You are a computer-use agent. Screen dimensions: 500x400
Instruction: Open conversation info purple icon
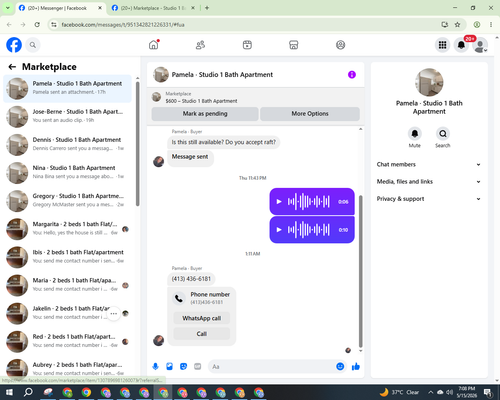(x=352, y=75)
